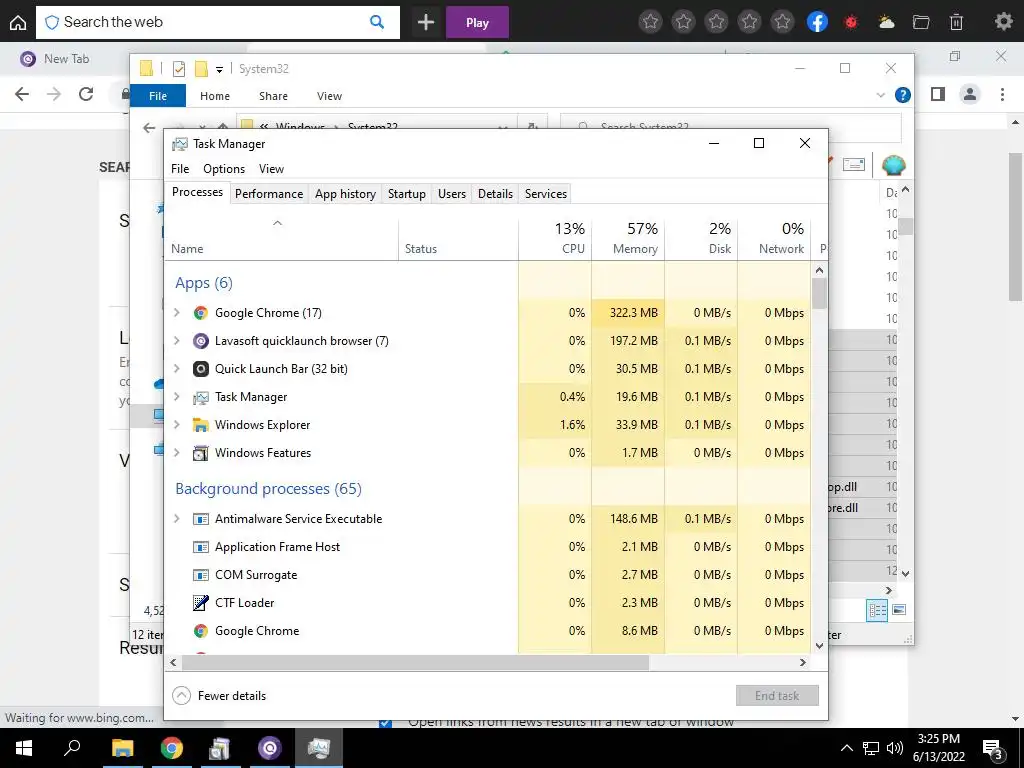
Task: Click the Windows Explorer process icon
Action: point(200,425)
